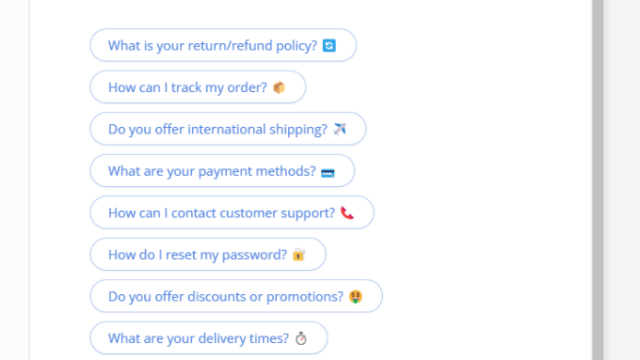Click the package box emoji icon

click(279, 87)
